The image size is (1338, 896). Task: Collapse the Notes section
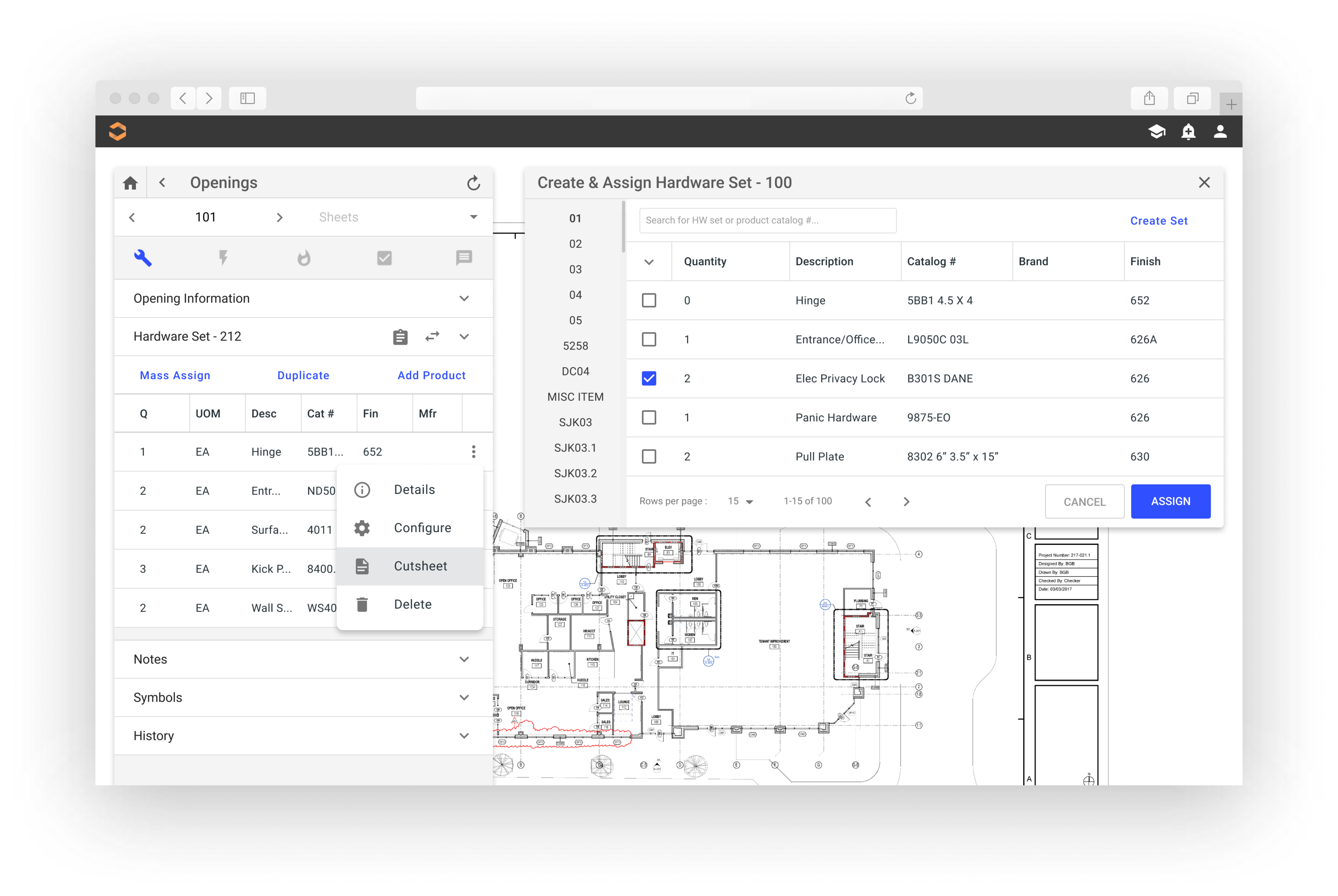(x=464, y=659)
